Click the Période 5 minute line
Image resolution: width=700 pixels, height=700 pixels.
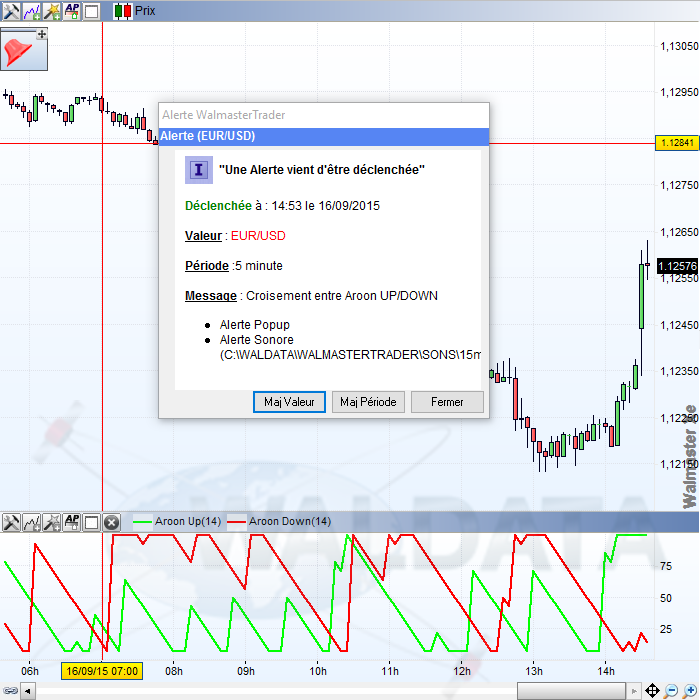pyautogui.click(x=233, y=266)
